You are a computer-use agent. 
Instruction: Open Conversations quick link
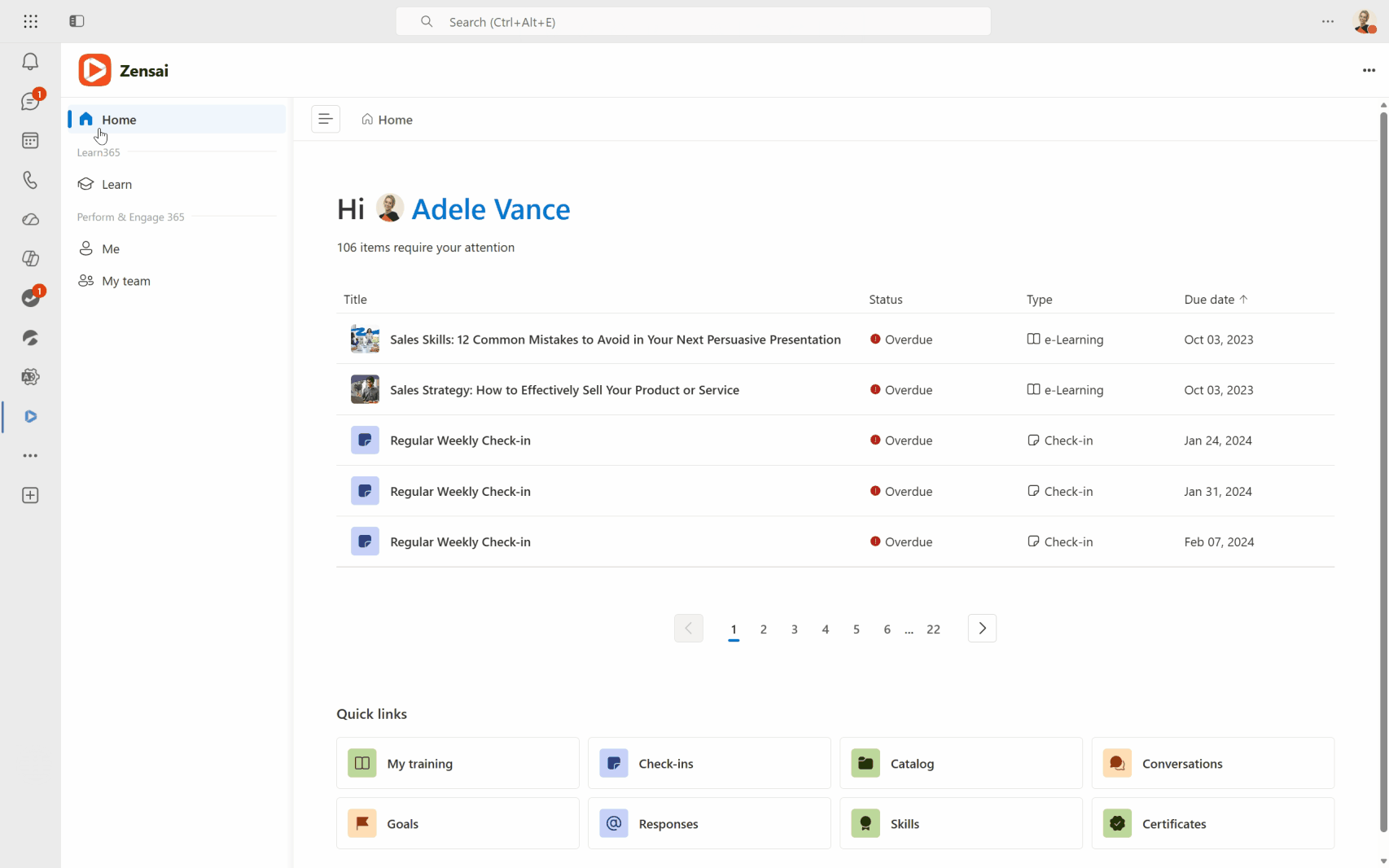1212,763
